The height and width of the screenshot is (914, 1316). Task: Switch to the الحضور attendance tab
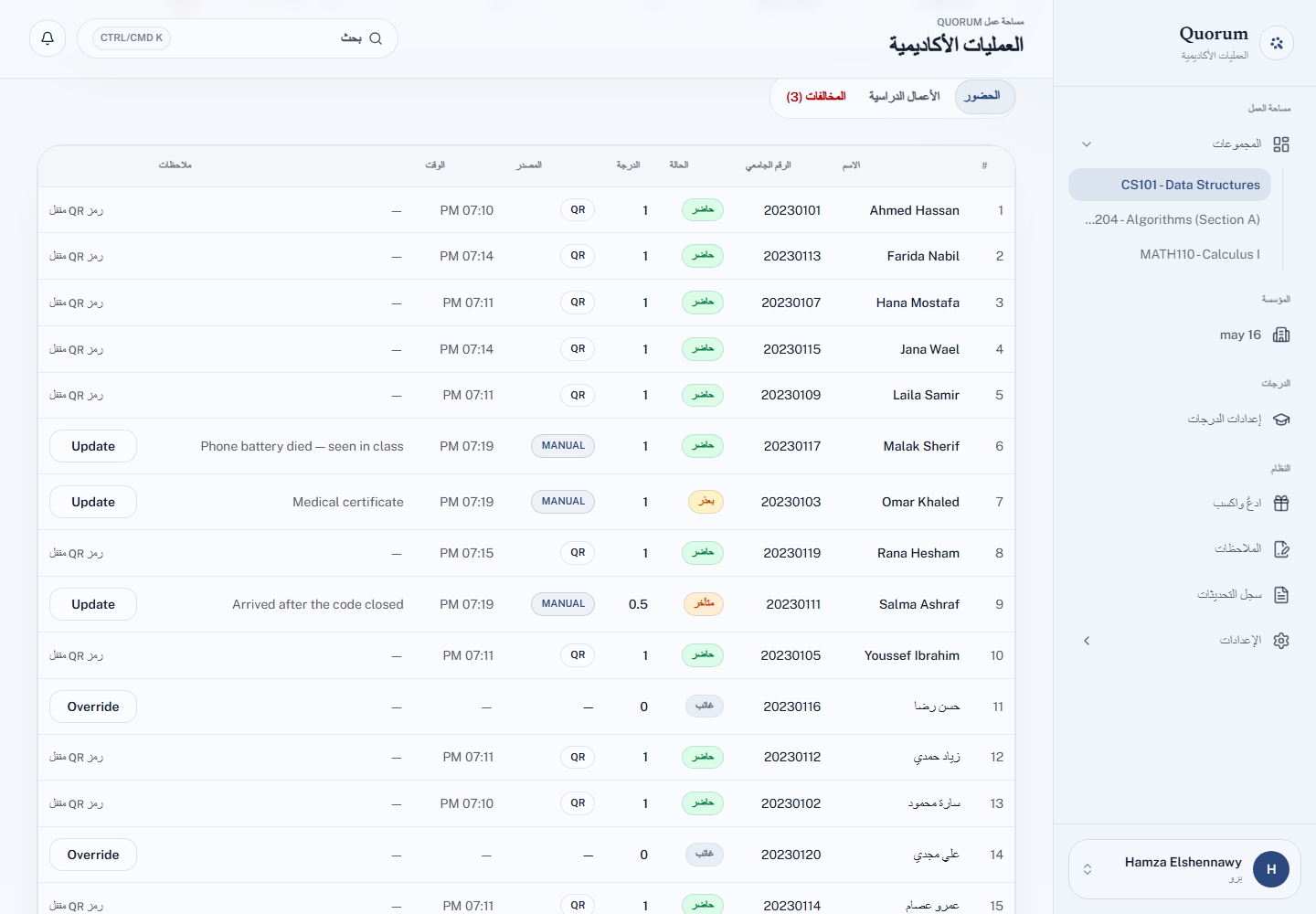pos(983,96)
